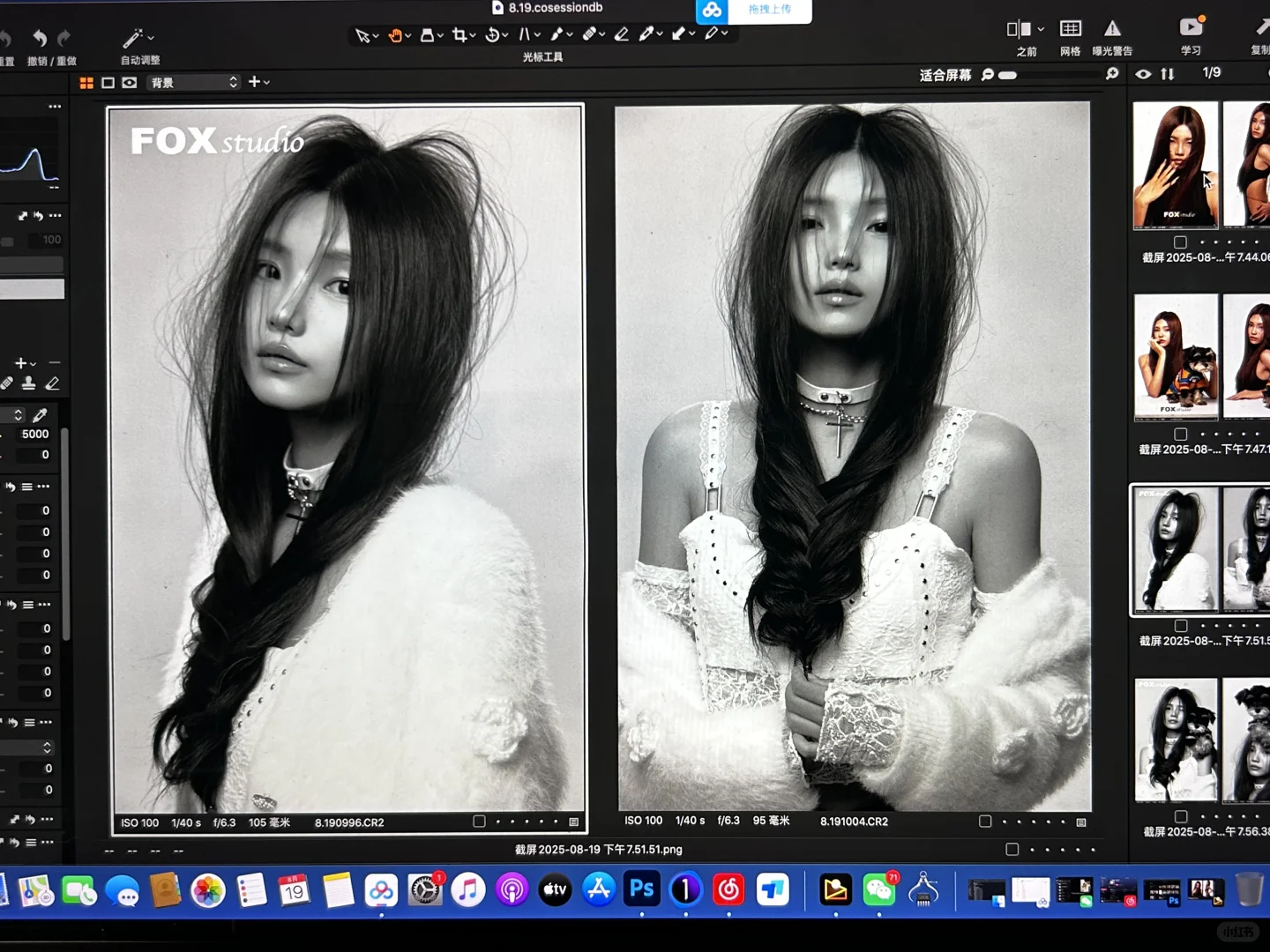The height and width of the screenshot is (952, 1270).
Task: Expand the pointer tool options arrow
Action: [375, 36]
